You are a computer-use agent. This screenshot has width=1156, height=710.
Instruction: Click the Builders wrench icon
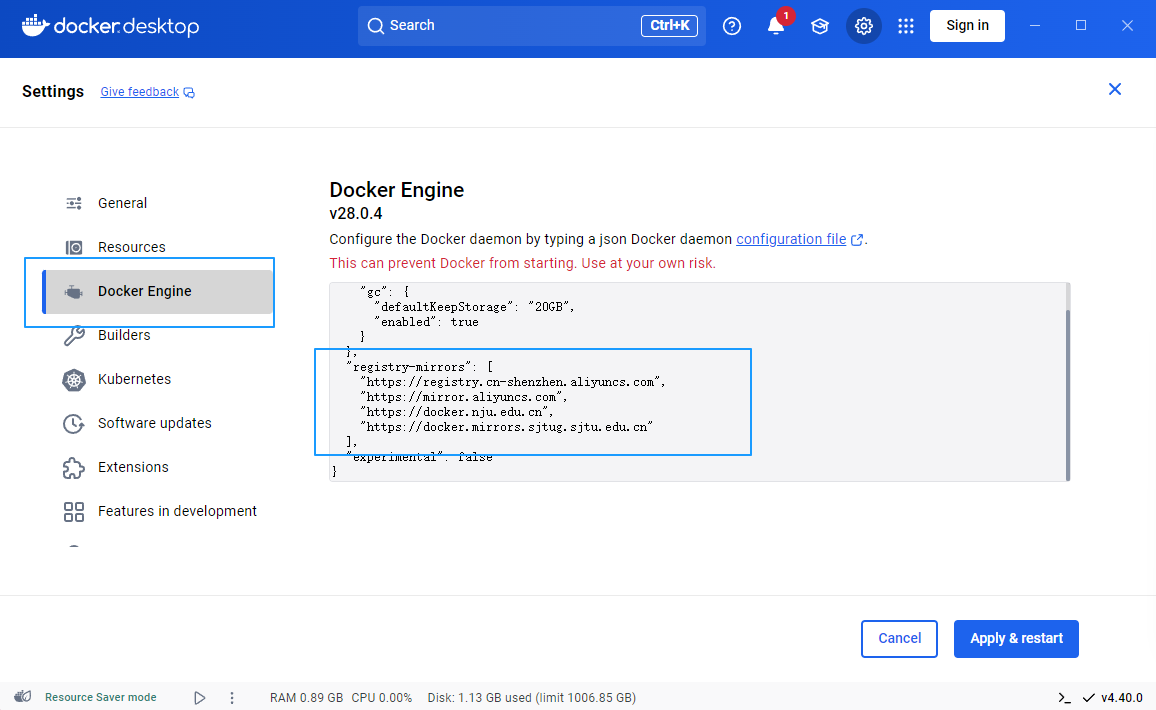[x=74, y=336]
